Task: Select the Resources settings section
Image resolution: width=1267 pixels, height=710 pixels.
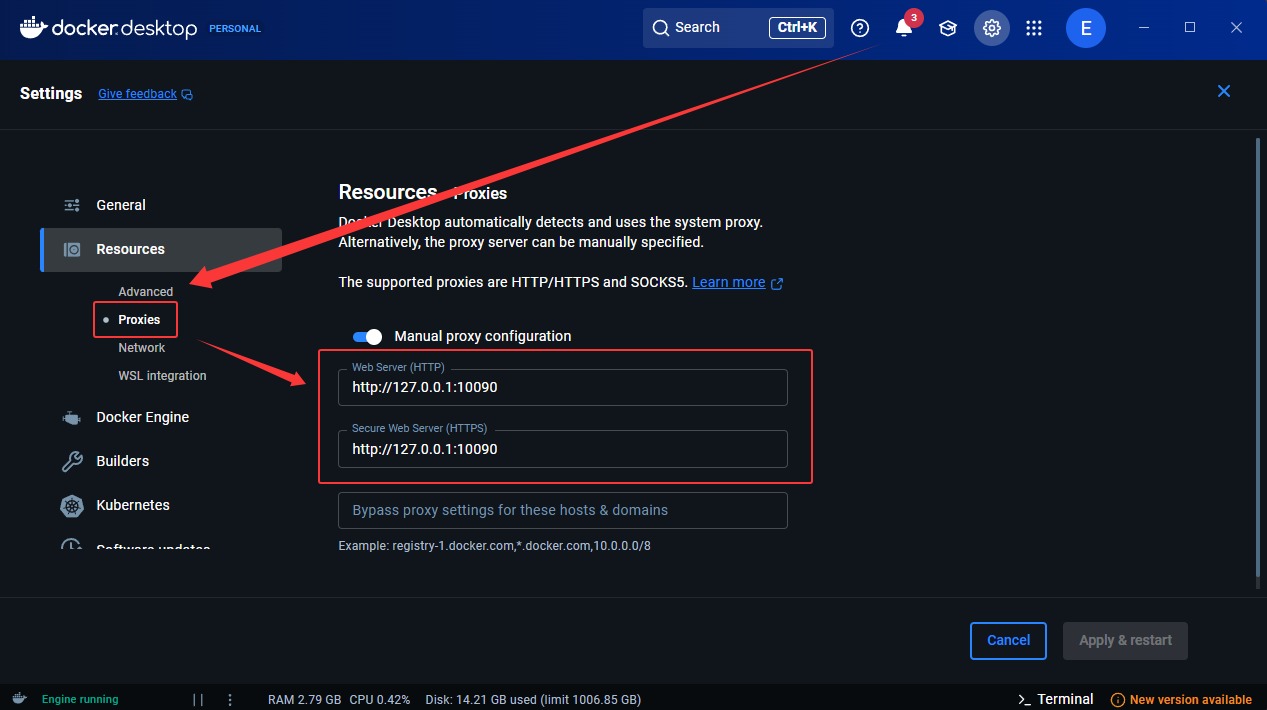Action: click(130, 249)
